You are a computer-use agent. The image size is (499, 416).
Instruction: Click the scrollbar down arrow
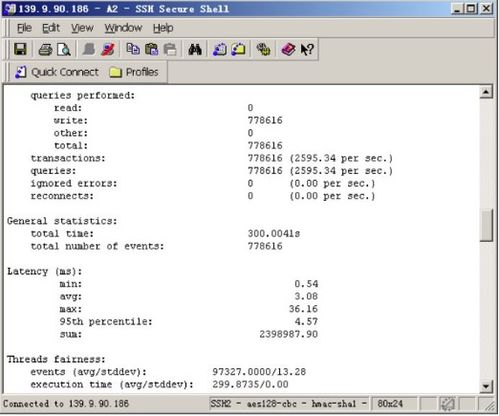(x=486, y=386)
